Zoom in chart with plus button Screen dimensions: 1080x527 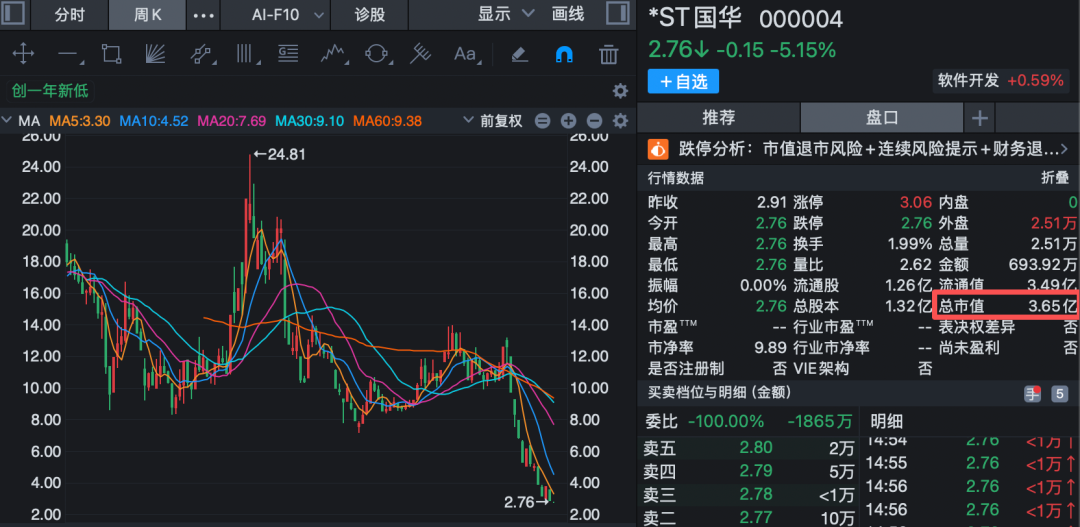point(568,121)
